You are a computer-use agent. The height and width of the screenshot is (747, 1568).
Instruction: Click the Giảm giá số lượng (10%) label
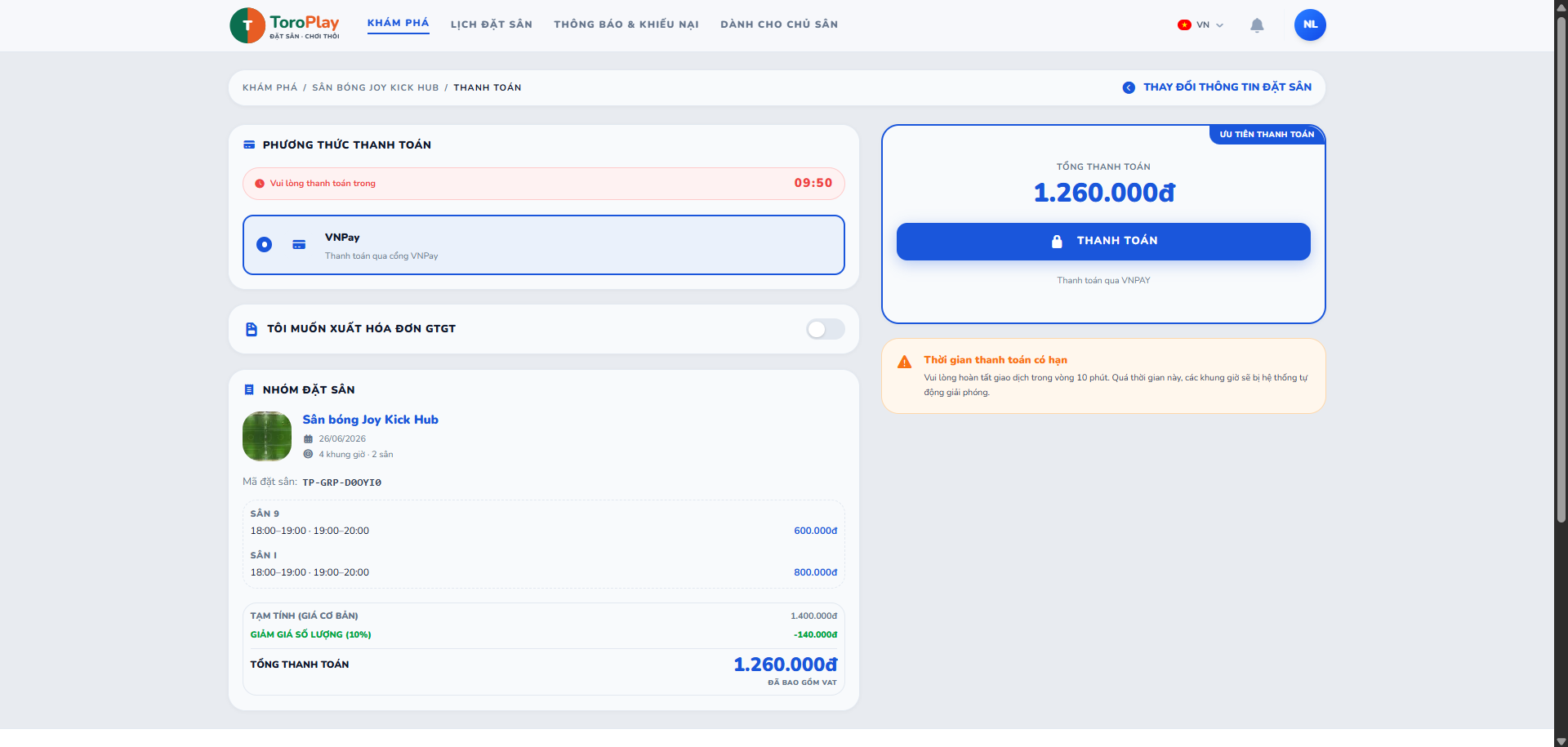point(311,634)
